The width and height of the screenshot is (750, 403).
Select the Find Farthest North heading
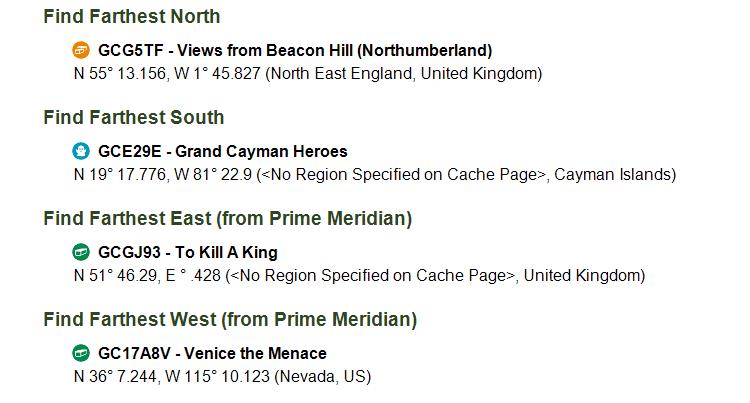point(132,16)
